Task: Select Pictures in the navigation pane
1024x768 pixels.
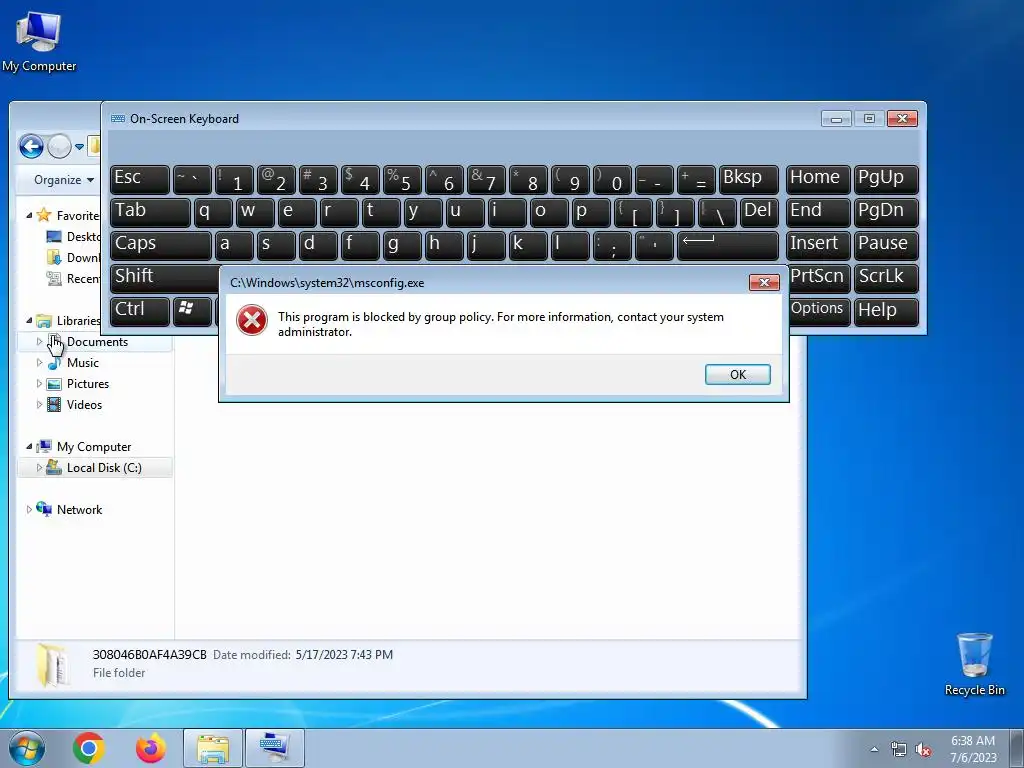Action: click(x=88, y=383)
